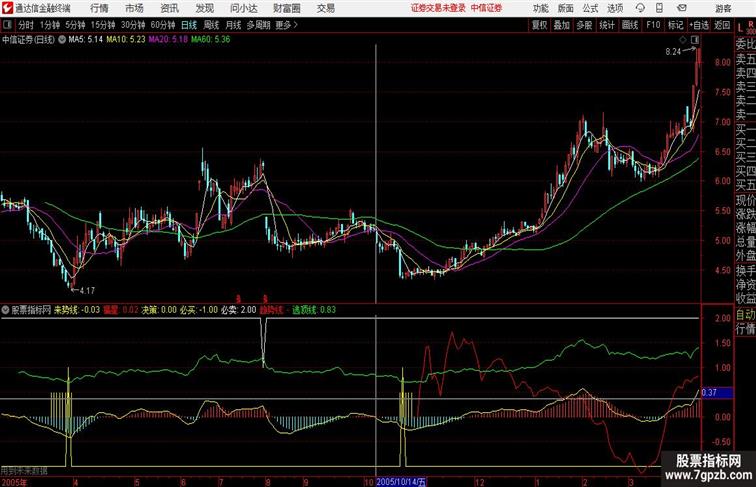Click the month 12 time axis marker
756x487 pixels.
tap(479, 482)
